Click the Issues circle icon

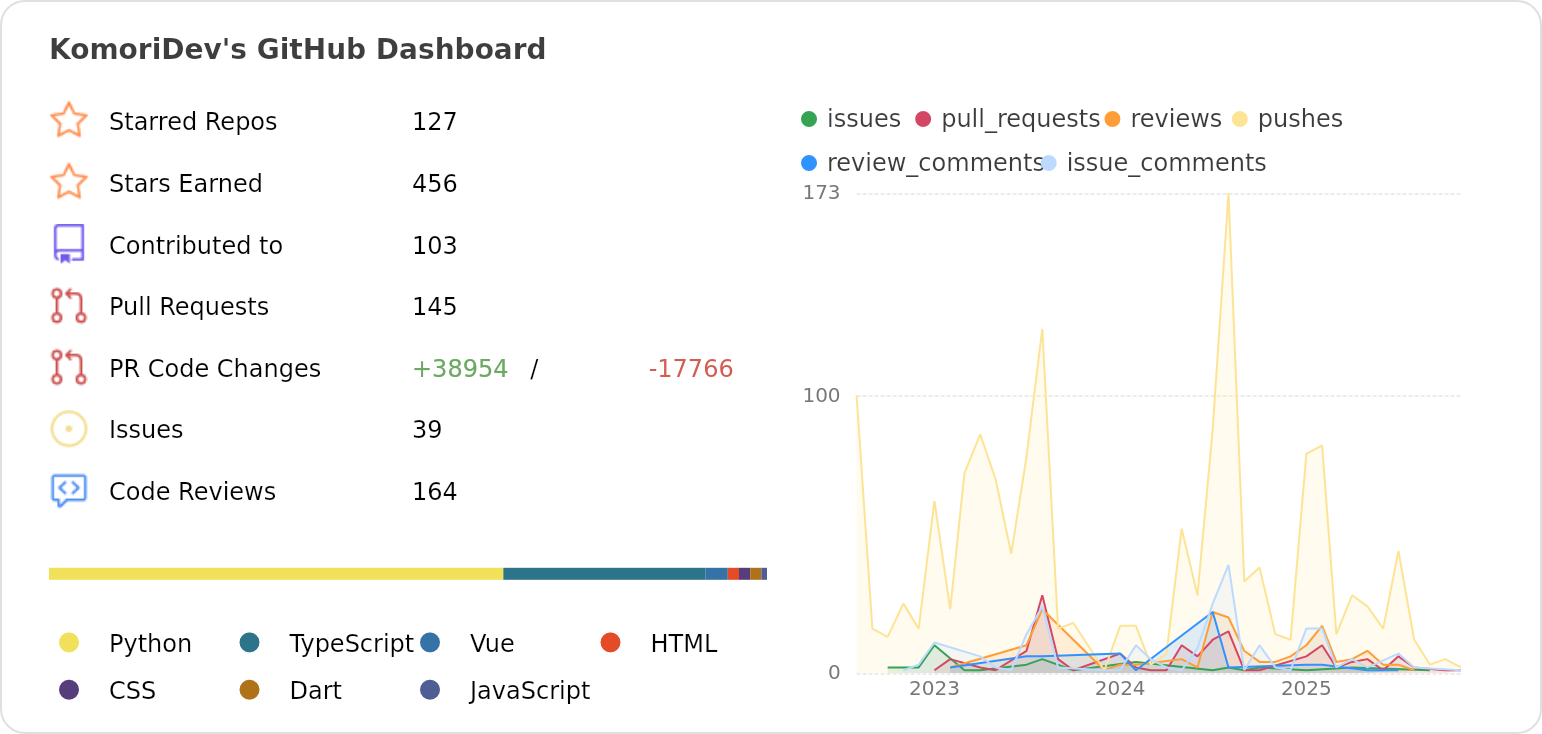(x=69, y=428)
